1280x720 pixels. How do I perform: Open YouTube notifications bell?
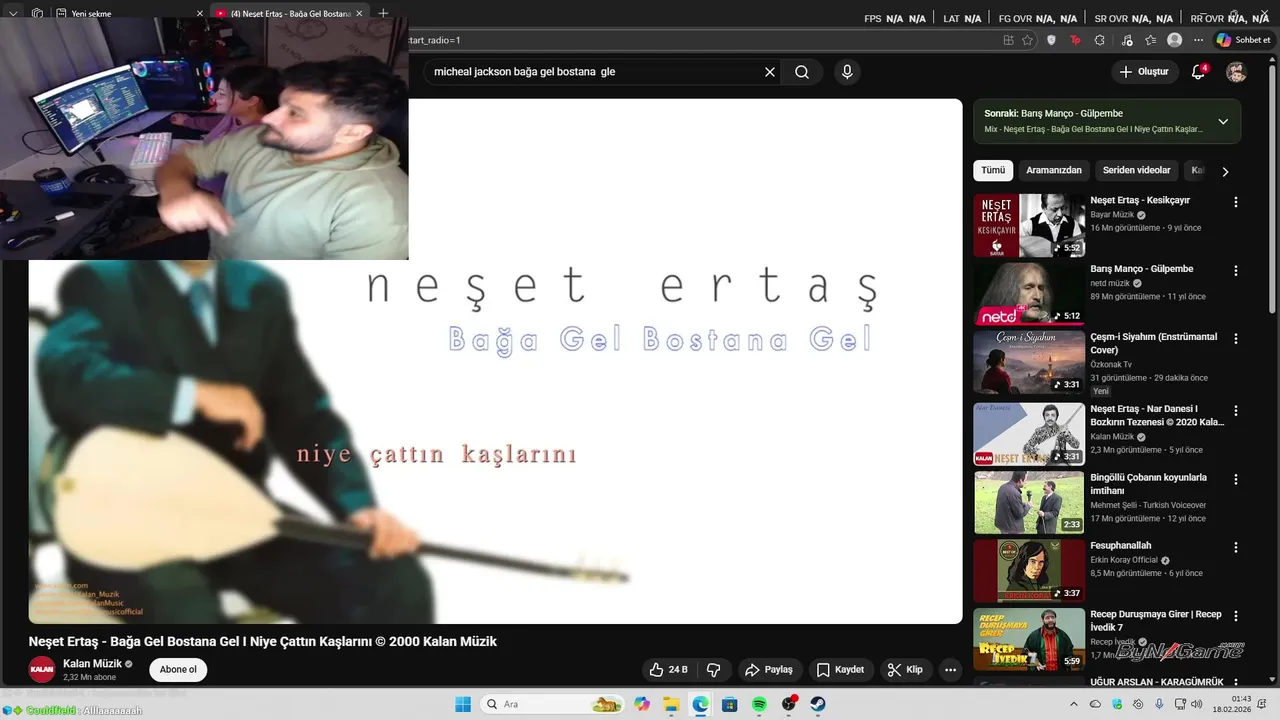[1198, 72]
